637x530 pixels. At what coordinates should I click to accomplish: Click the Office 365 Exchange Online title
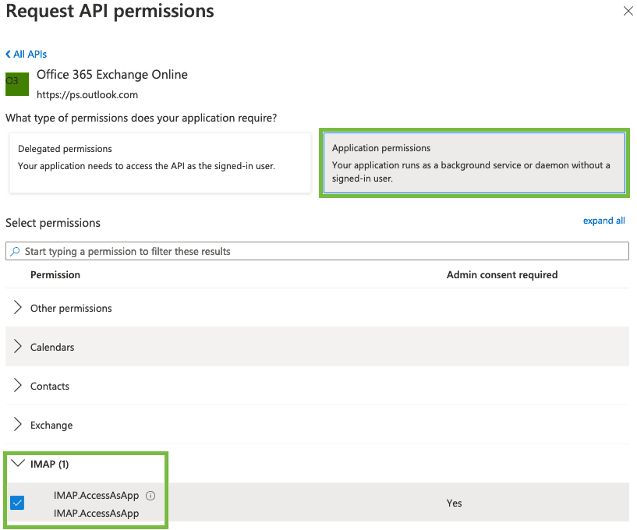[112, 74]
